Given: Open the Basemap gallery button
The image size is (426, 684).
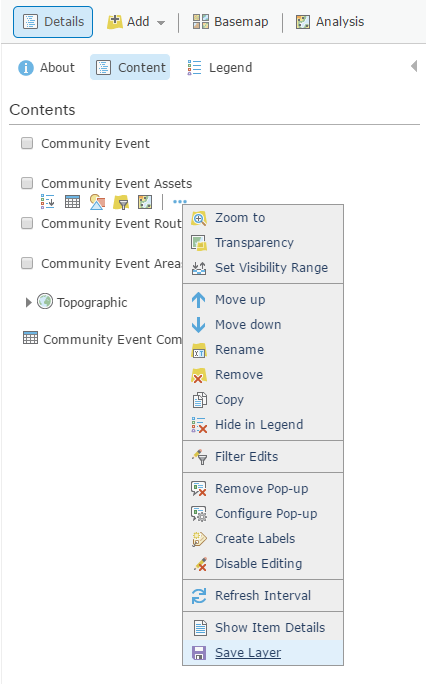Looking at the screenshot, I should [231, 21].
